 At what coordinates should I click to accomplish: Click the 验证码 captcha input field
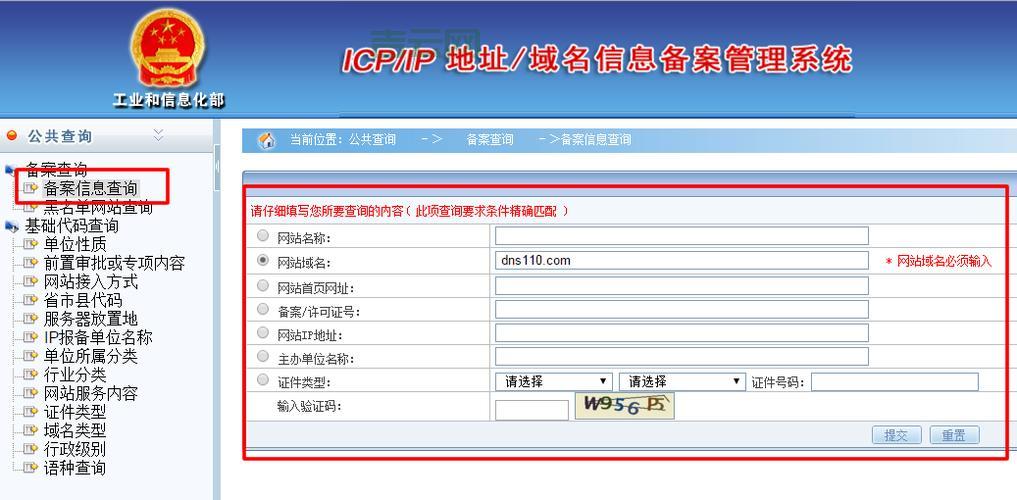pos(532,410)
